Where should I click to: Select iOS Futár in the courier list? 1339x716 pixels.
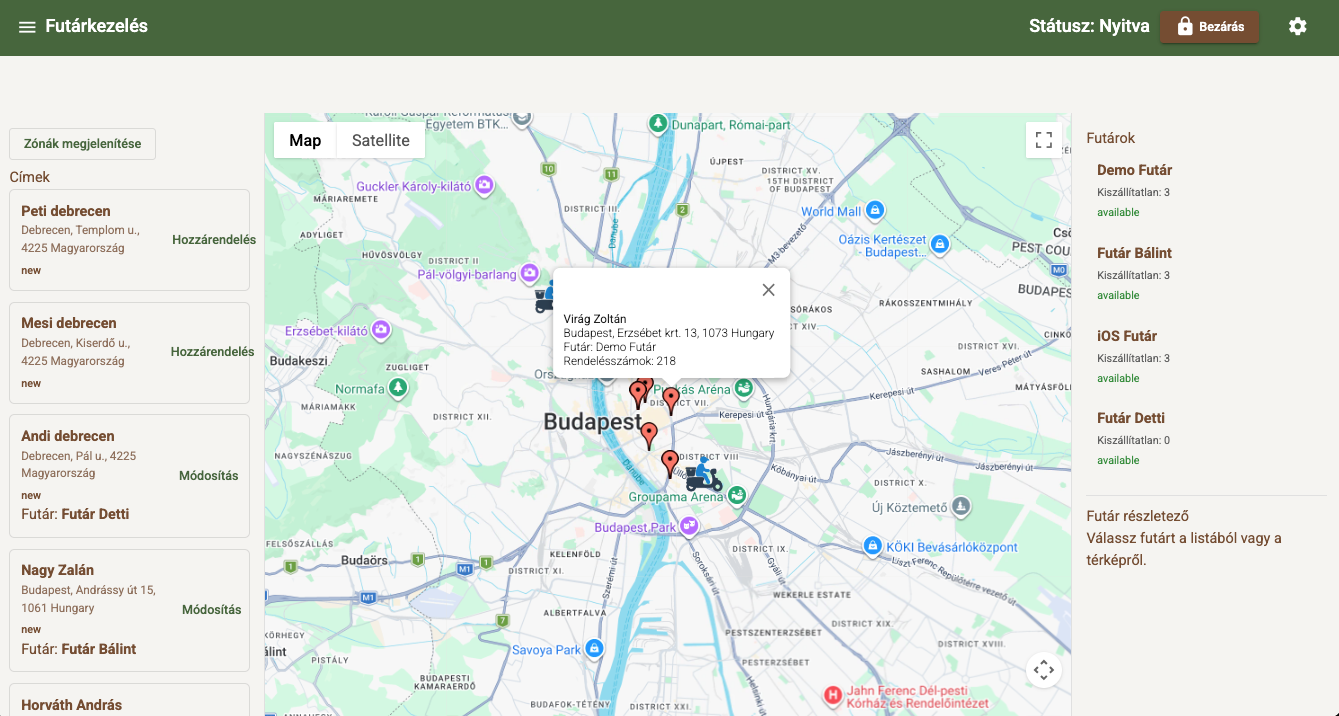[1127, 336]
